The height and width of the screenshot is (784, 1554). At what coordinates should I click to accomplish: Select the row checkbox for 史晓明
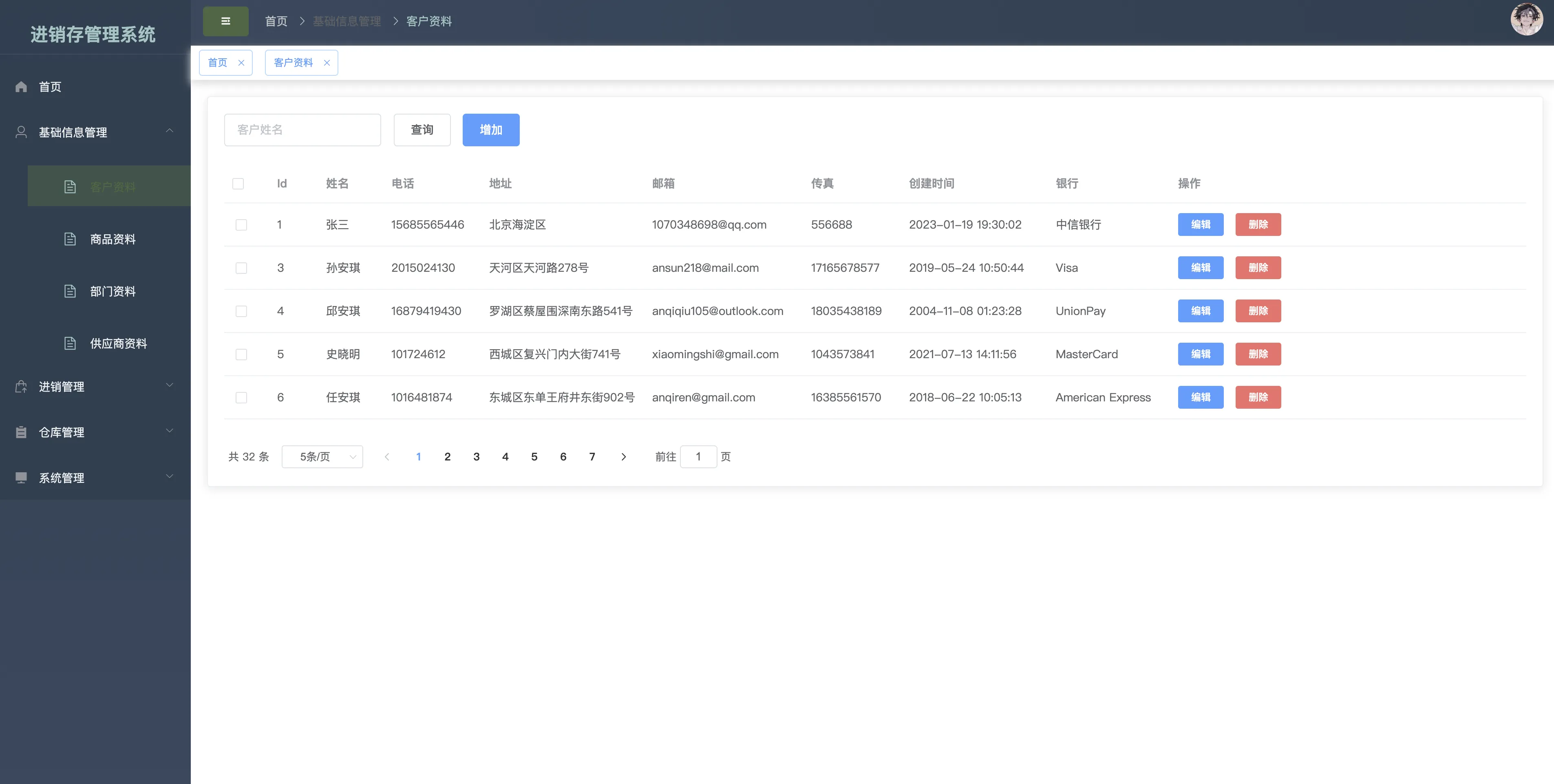[241, 355]
